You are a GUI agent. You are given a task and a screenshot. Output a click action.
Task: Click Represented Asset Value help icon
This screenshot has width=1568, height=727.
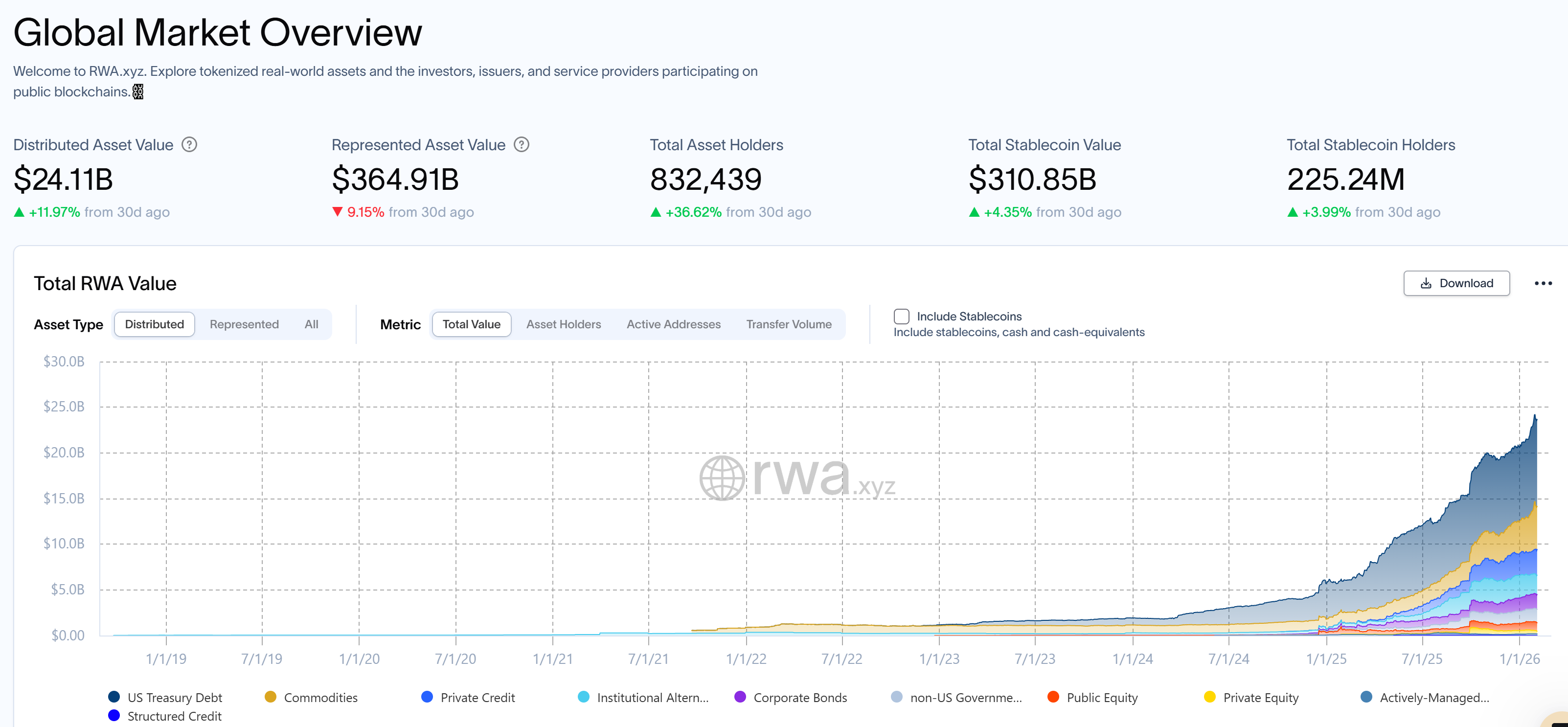521,144
